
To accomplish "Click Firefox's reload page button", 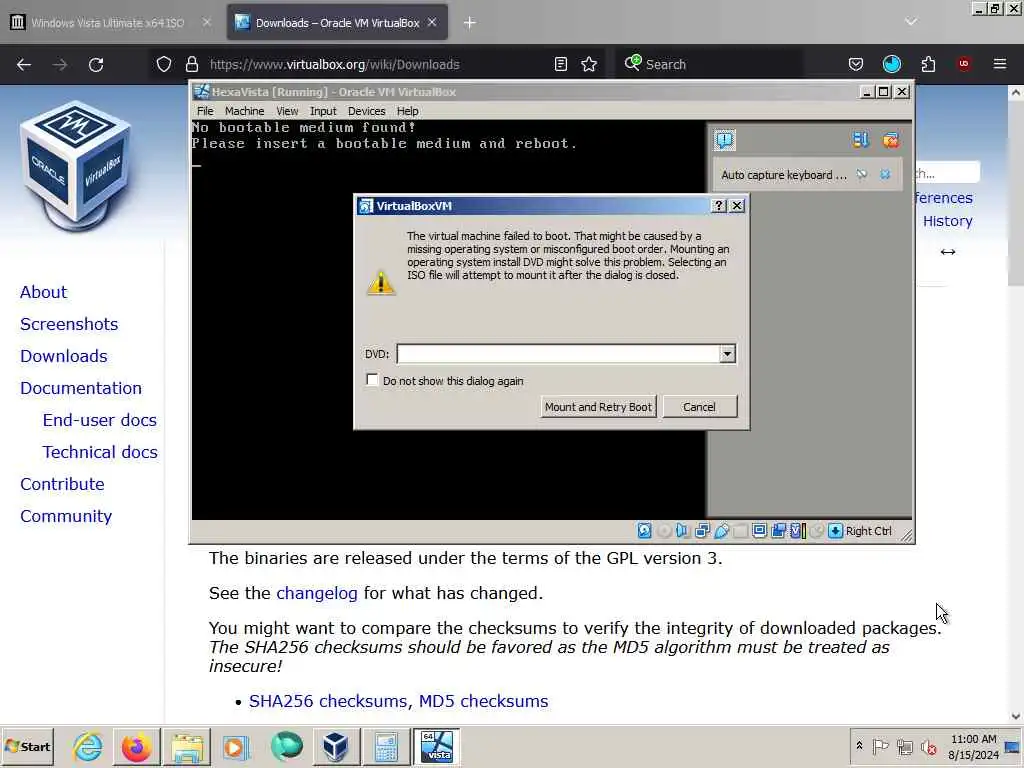I will 96,64.
